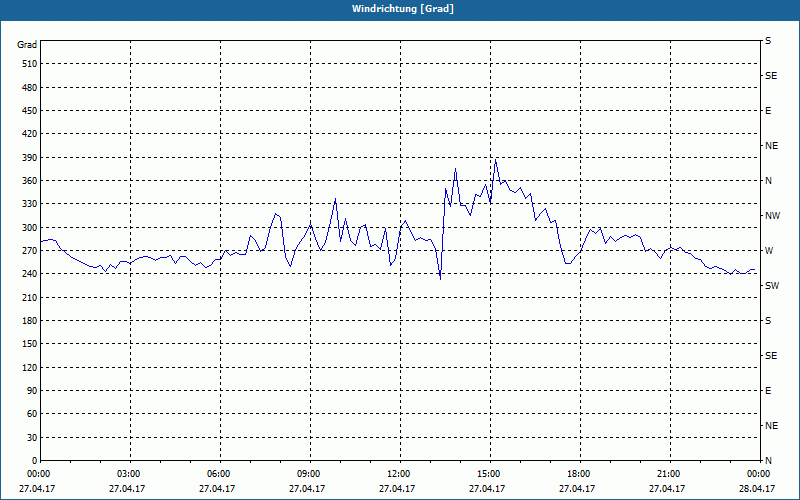Click the 180 degree axis label

pos(30,321)
